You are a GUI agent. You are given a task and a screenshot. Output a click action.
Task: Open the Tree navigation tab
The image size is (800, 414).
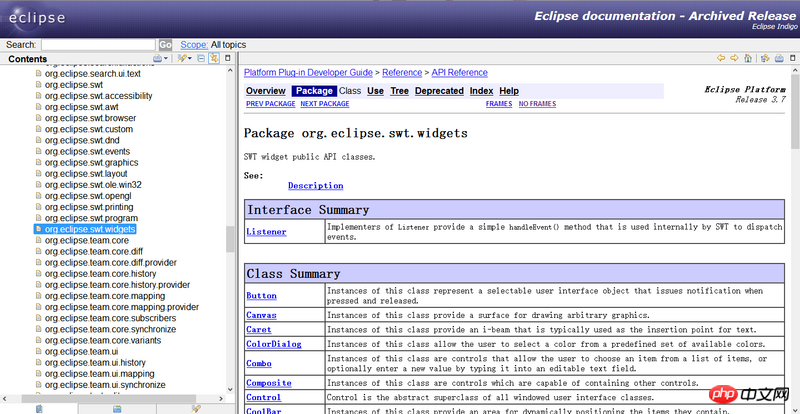pos(399,91)
